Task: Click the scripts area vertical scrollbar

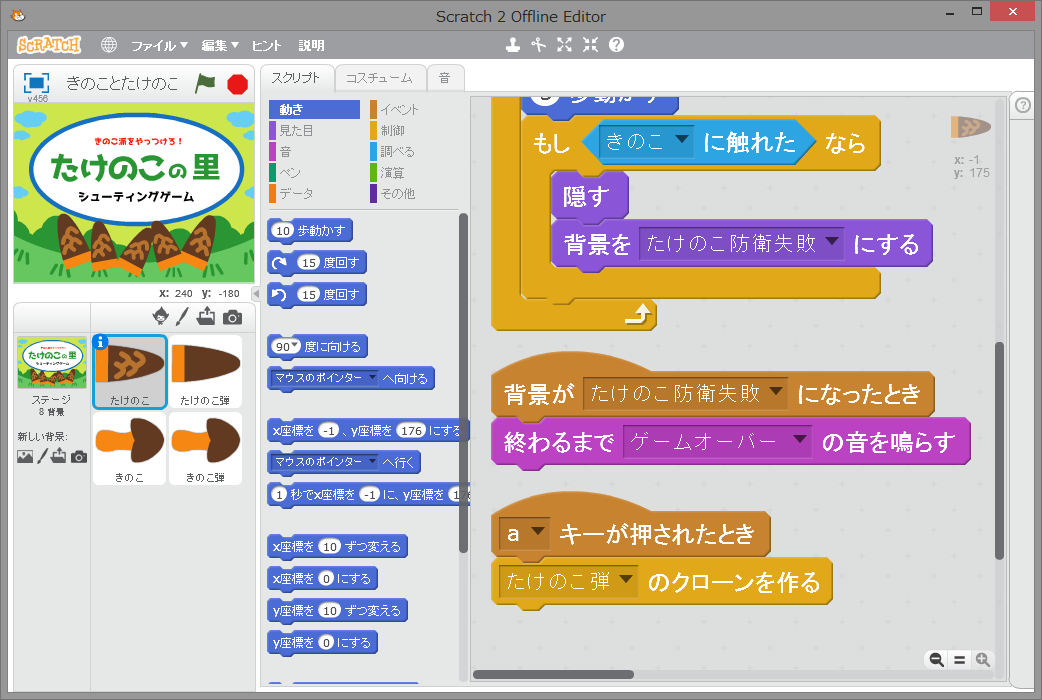Action: point(999,451)
